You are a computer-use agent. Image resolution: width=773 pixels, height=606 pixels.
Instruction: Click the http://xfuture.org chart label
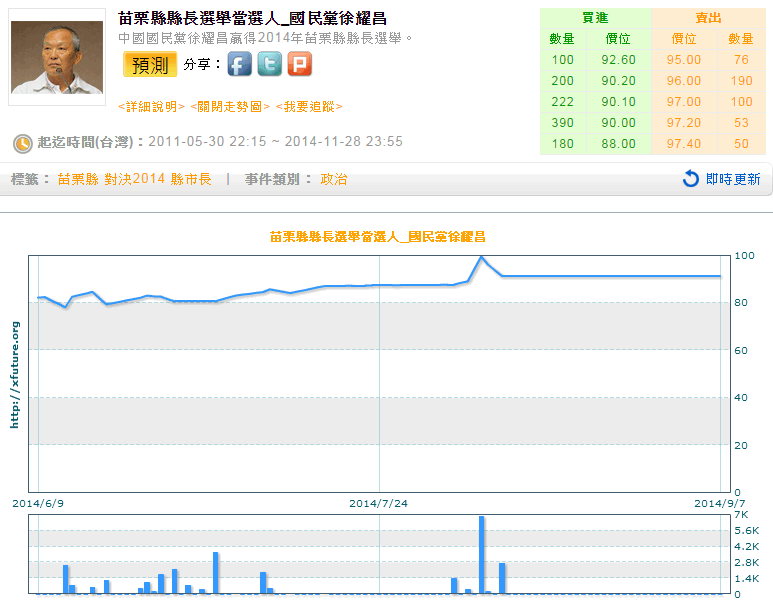(15, 375)
